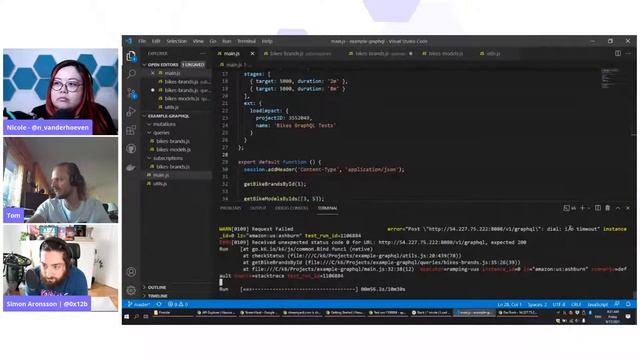
Task: Click the Split Editor icon in the tab bar
Action: pos(618,53)
